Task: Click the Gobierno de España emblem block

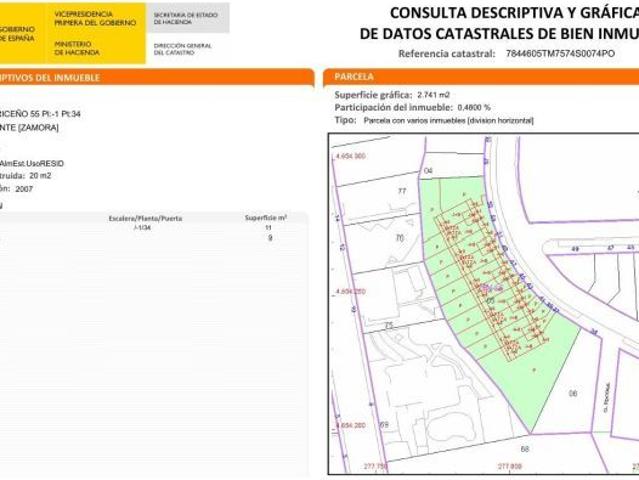Action: click(x=20, y=33)
